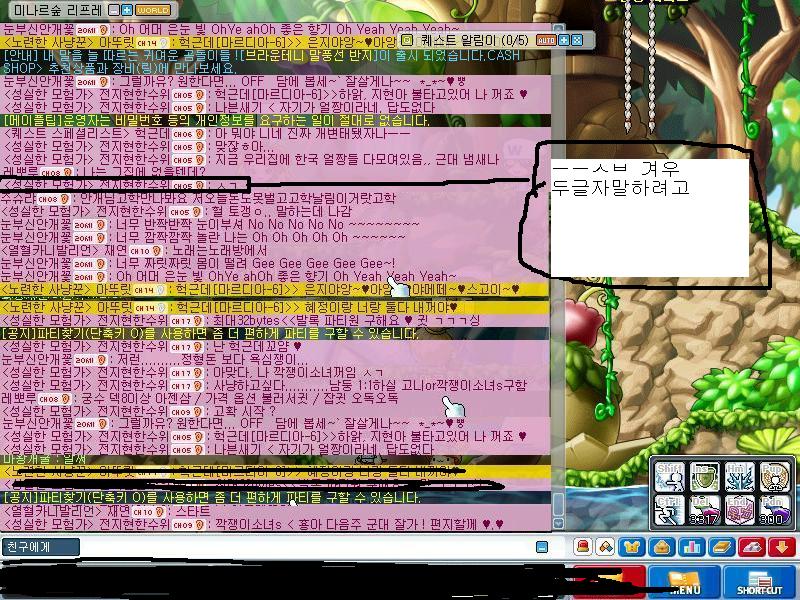Open the SHORTCUT tab
This screenshot has width=800, height=600.
click(760, 583)
